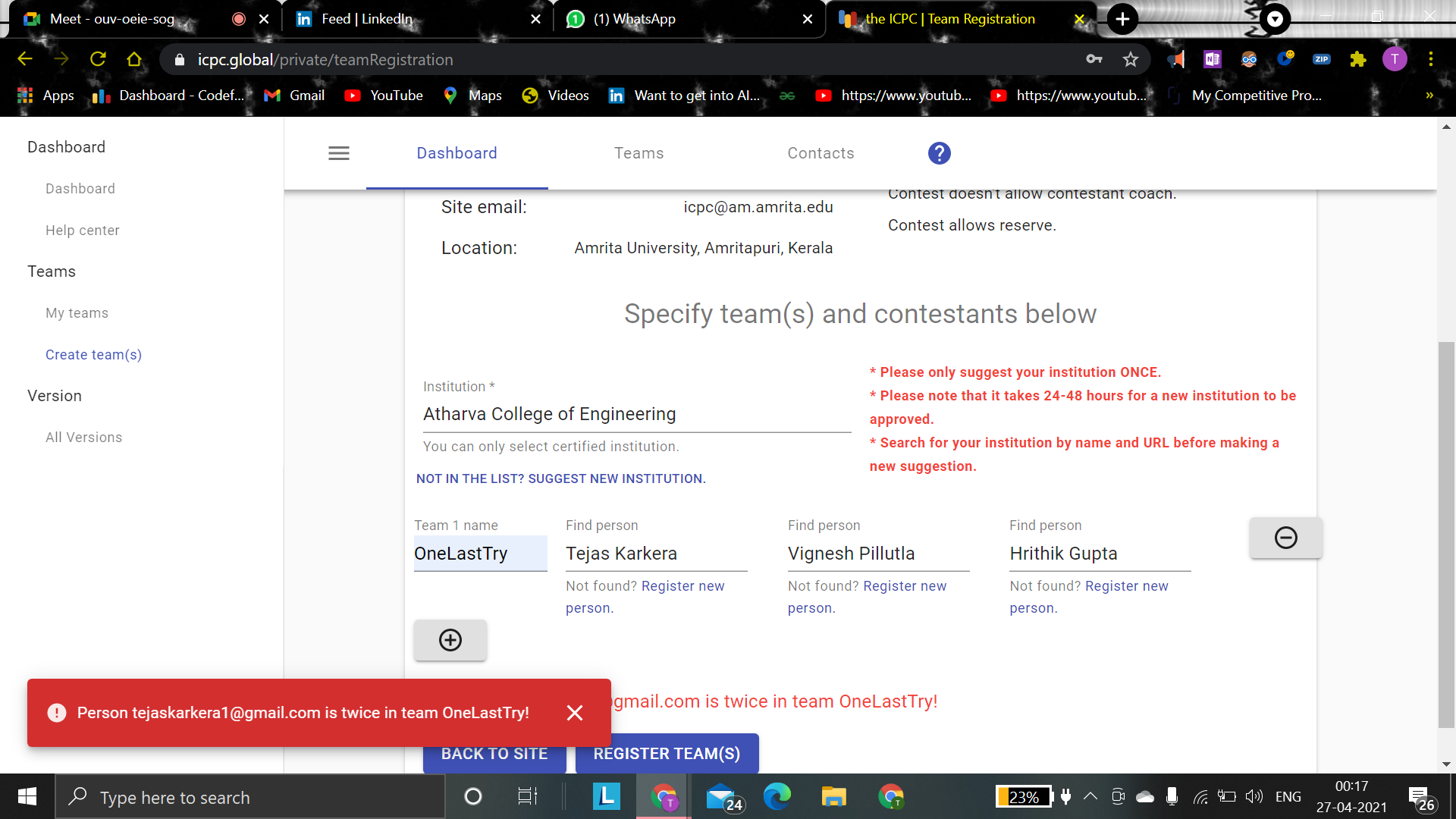Switch to the Contacts tab
Image resolution: width=1456 pixels, height=819 pixels.
tap(821, 153)
